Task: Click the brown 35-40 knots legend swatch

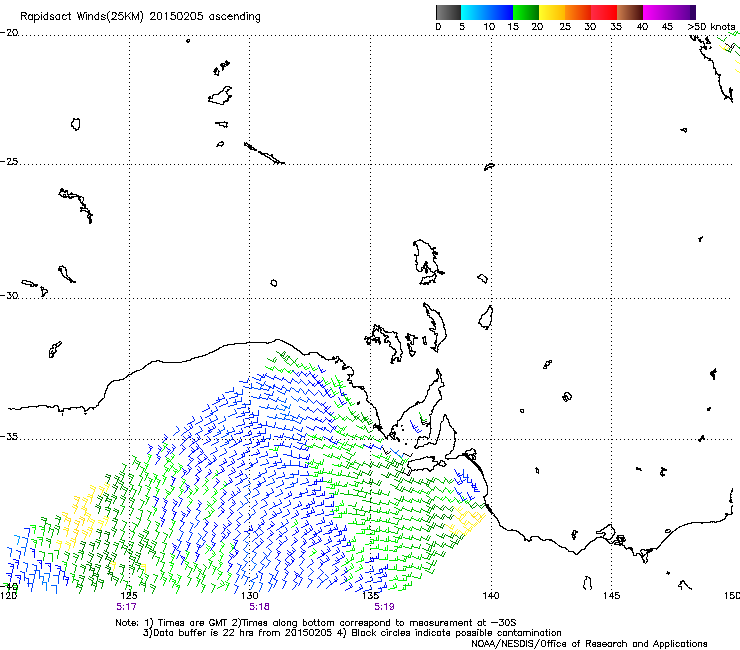Action: [x=630, y=13]
